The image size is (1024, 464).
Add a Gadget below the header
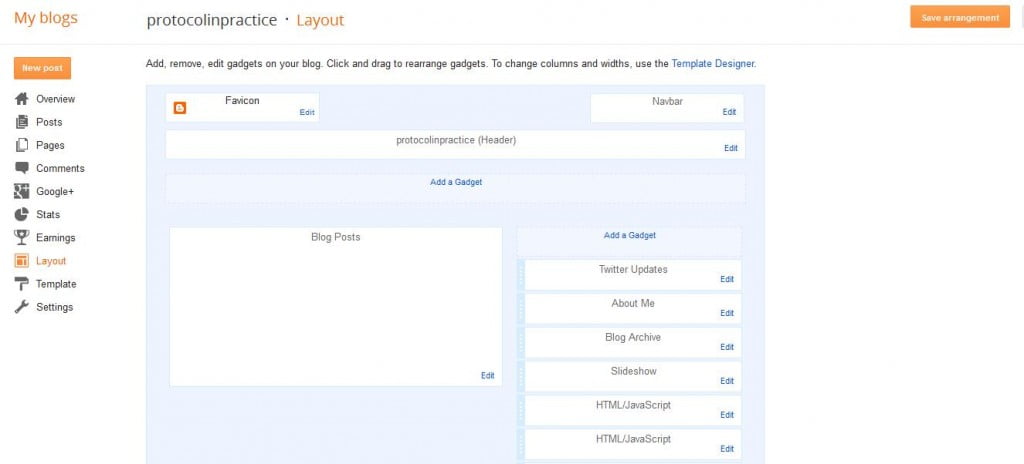[x=456, y=182]
